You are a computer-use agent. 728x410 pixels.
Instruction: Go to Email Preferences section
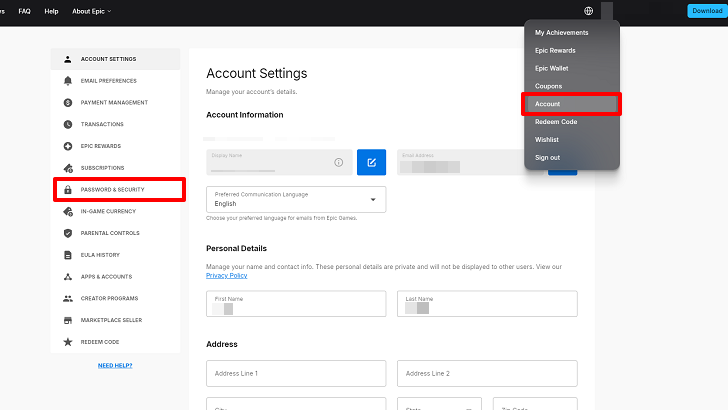click(x=115, y=81)
